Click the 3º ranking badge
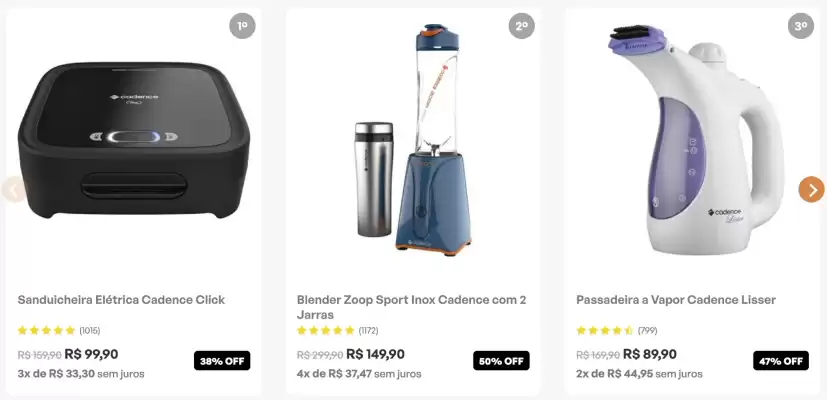 (x=800, y=26)
